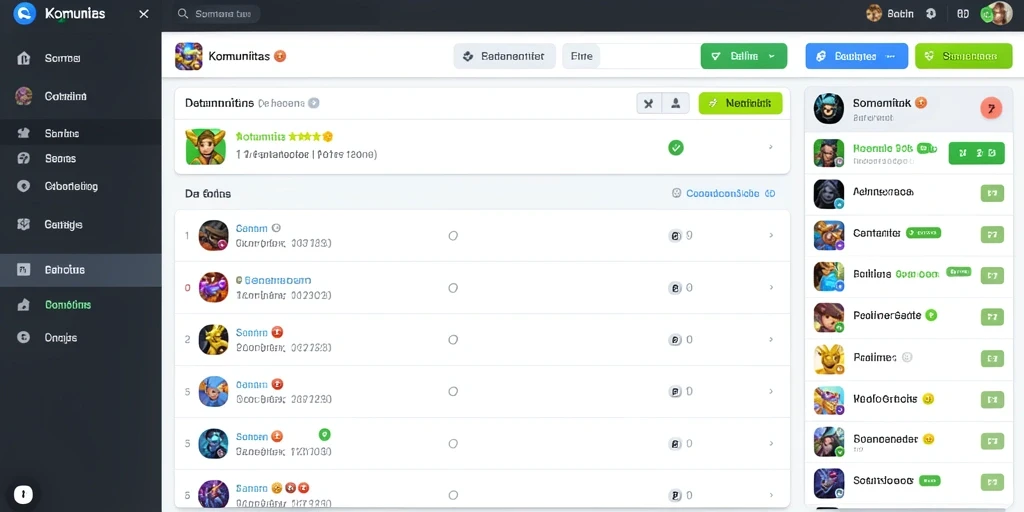The image size is (1024, 512).
Task: Click coin icon in cowboy avatar row
Action: pos(675,236)
